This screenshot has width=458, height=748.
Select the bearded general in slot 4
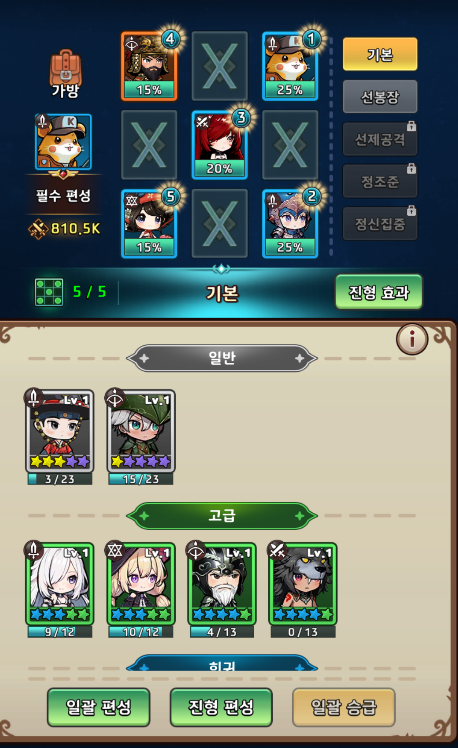point(149,66)
